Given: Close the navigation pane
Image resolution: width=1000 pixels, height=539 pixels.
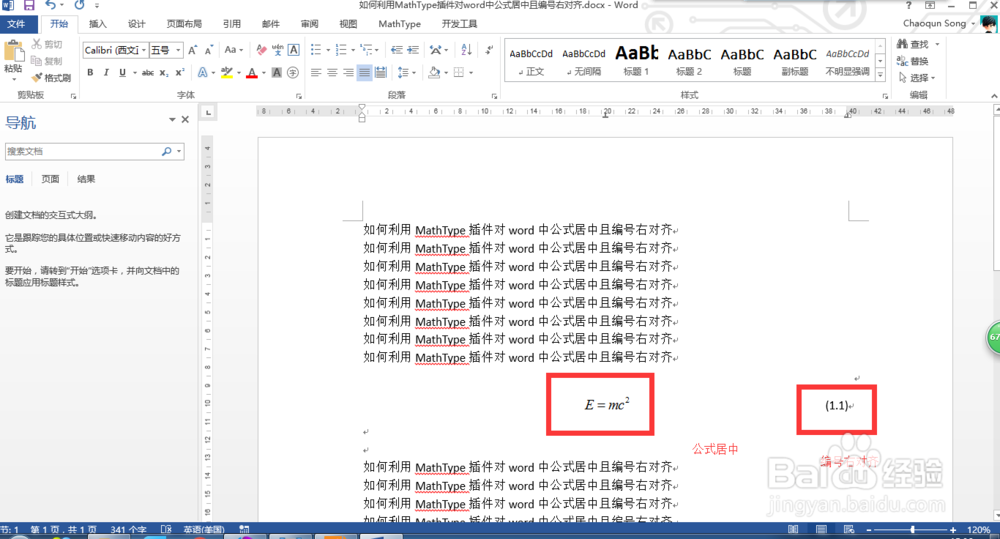Looking at the screenshot, I should (x=185, y=119).
